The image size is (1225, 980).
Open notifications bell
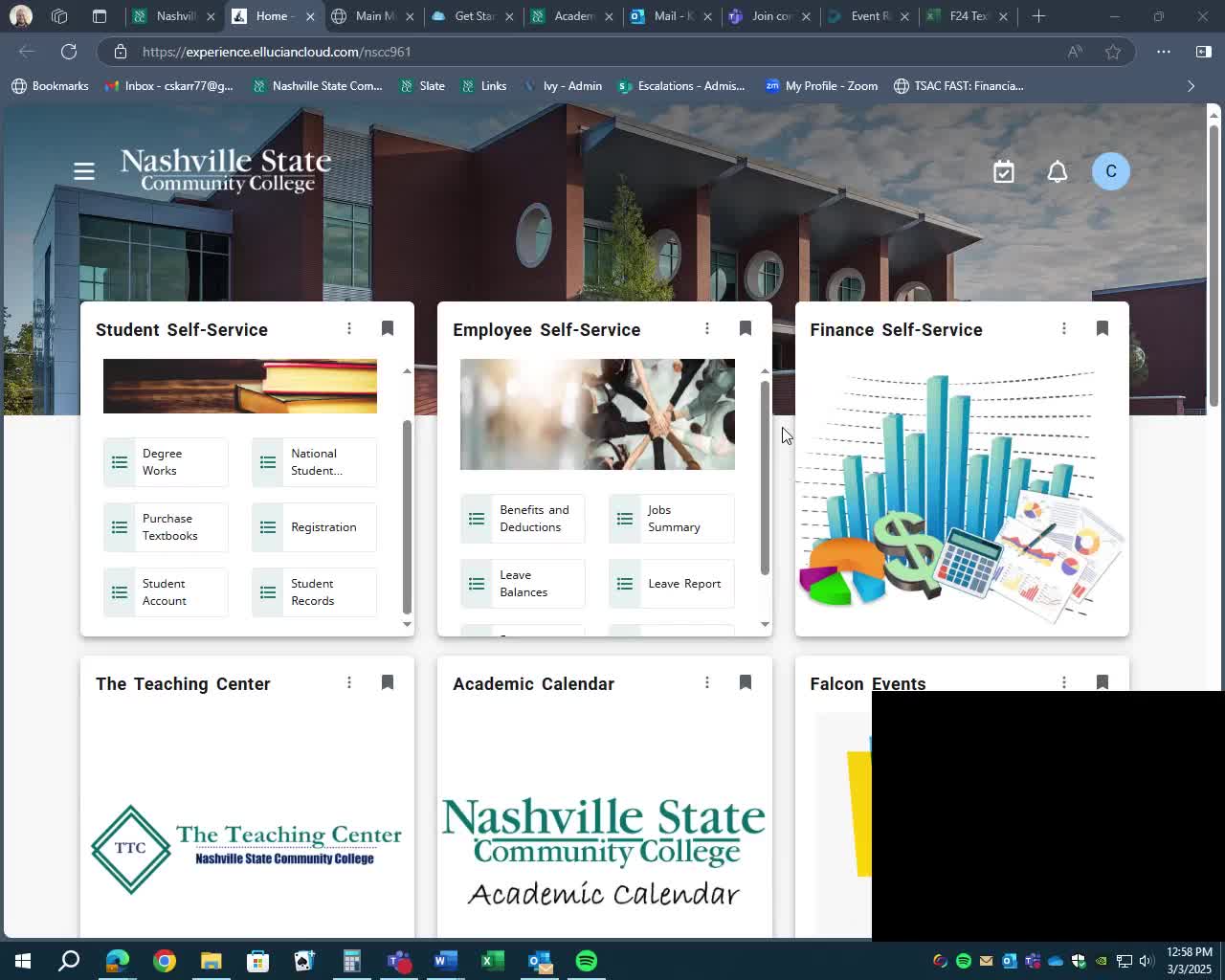coord(1057,171)
